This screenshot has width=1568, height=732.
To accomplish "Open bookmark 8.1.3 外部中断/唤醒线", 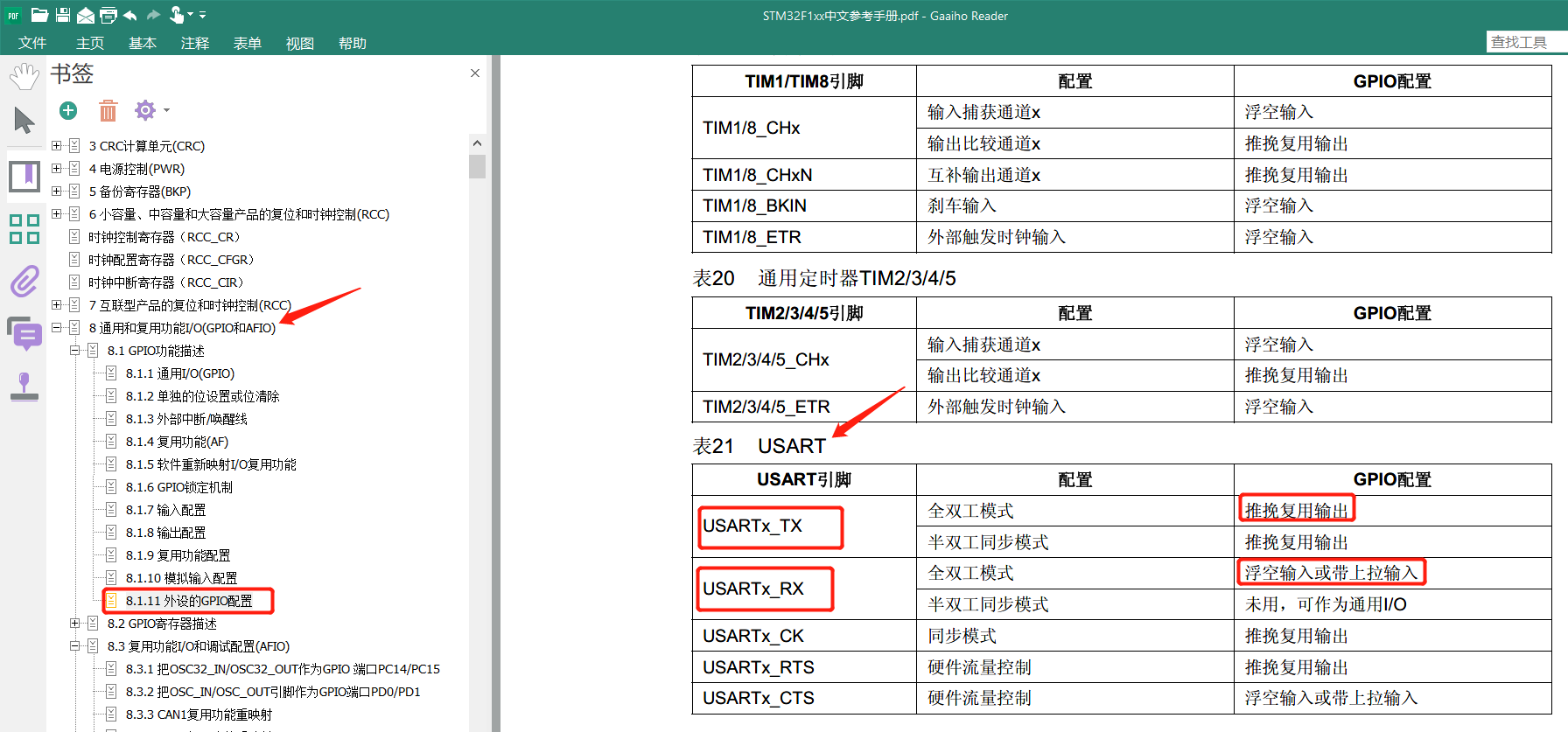I will pyautogui.click(x=186, y=419).
